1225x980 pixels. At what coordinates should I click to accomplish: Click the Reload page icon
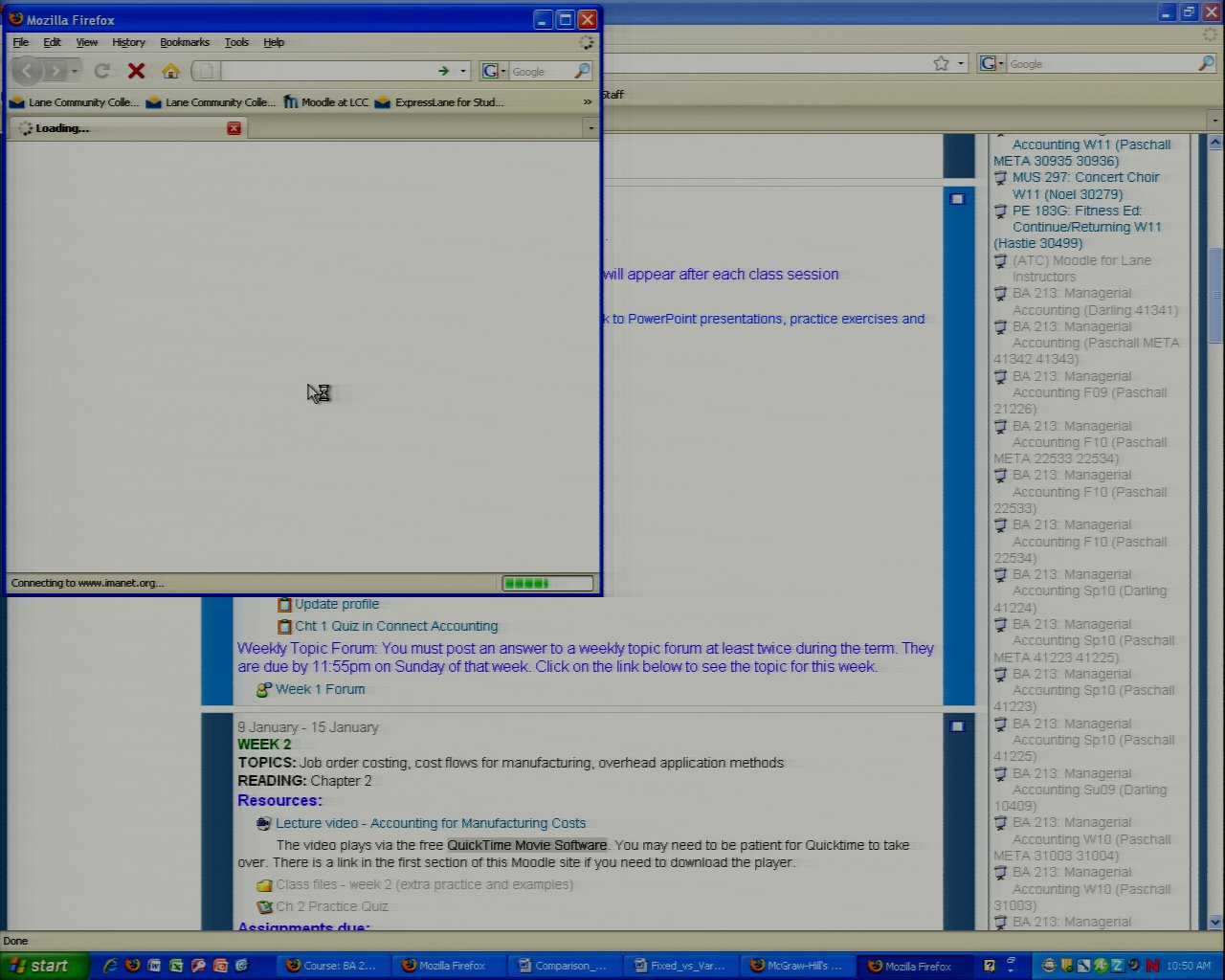coord(102,71)
